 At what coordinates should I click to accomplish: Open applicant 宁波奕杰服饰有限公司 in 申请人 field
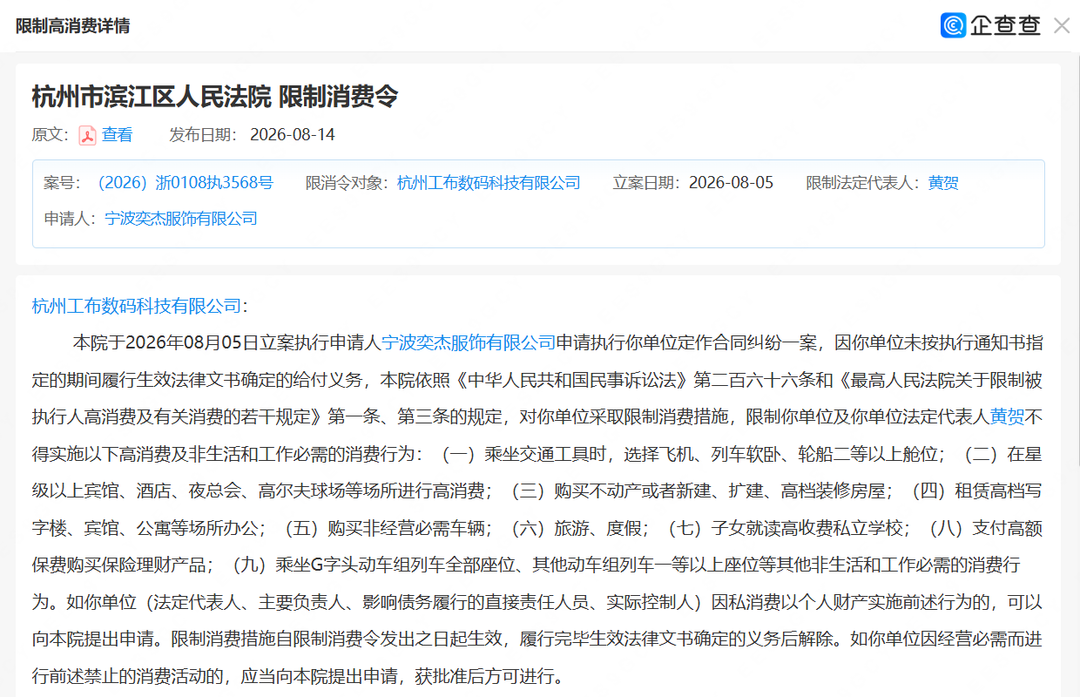tap(180, 218)
